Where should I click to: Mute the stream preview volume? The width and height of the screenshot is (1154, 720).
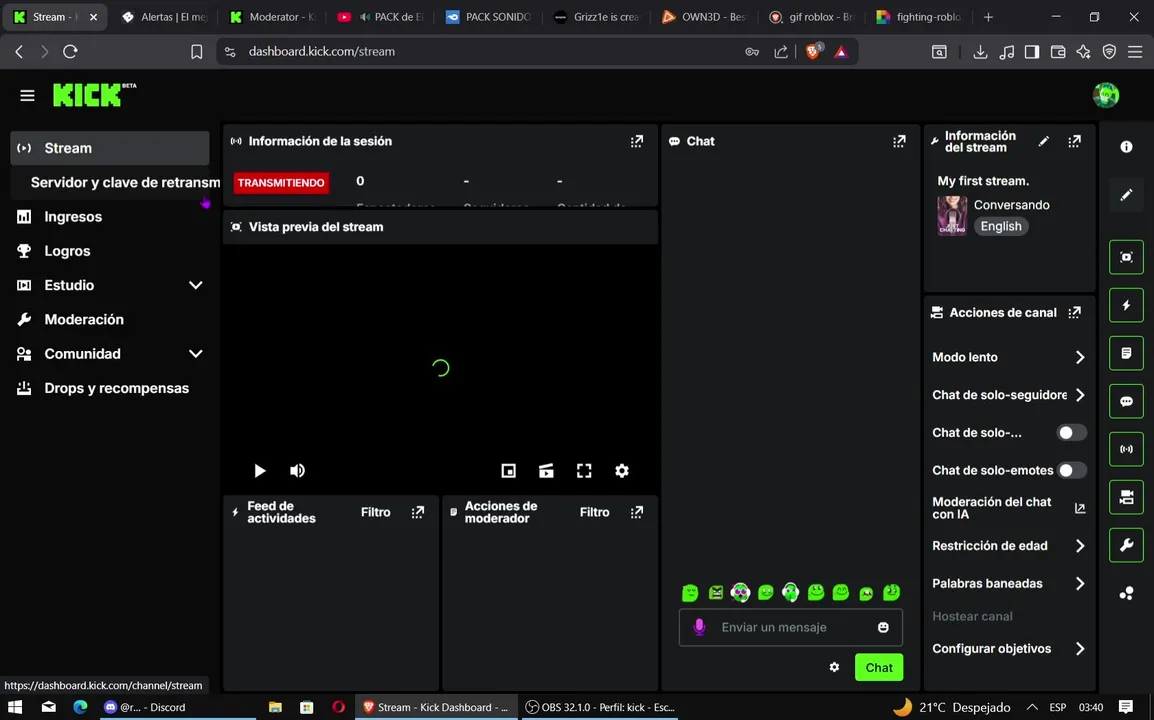coord(297,470)
